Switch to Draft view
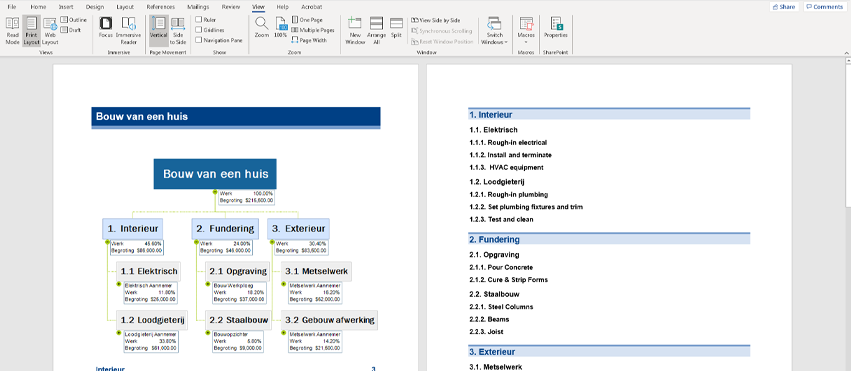 (x=71, y=30)
